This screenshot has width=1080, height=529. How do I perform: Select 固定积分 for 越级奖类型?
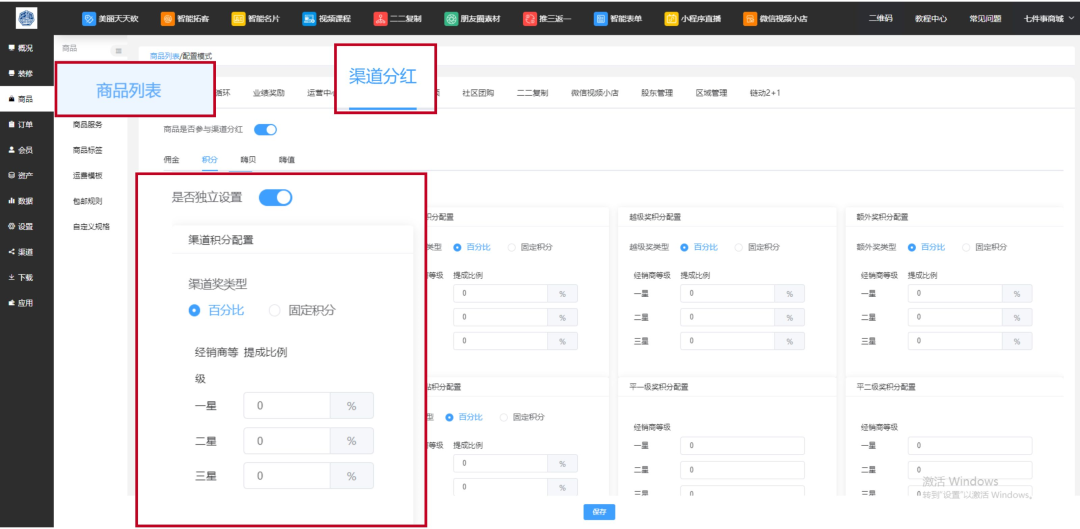758,247
